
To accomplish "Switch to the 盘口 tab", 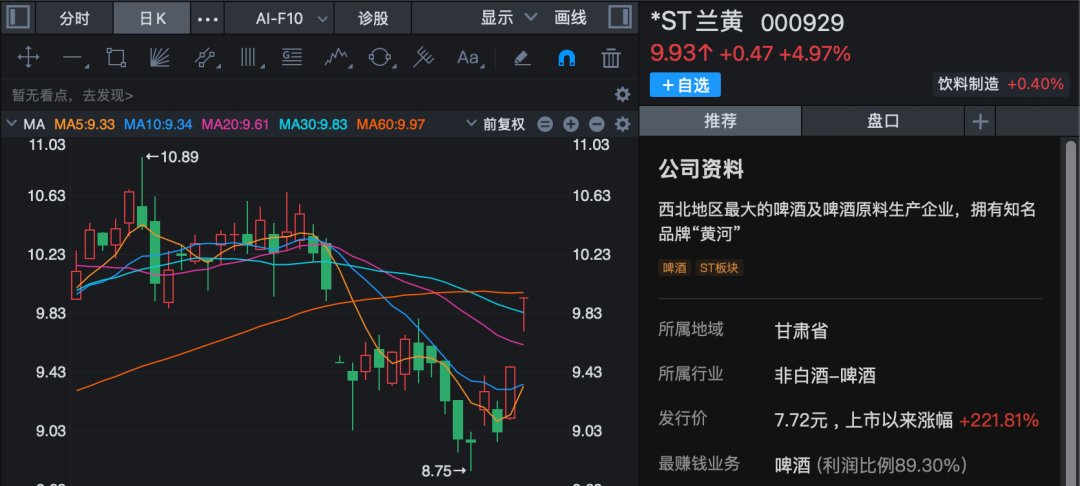I will point(883,121).
